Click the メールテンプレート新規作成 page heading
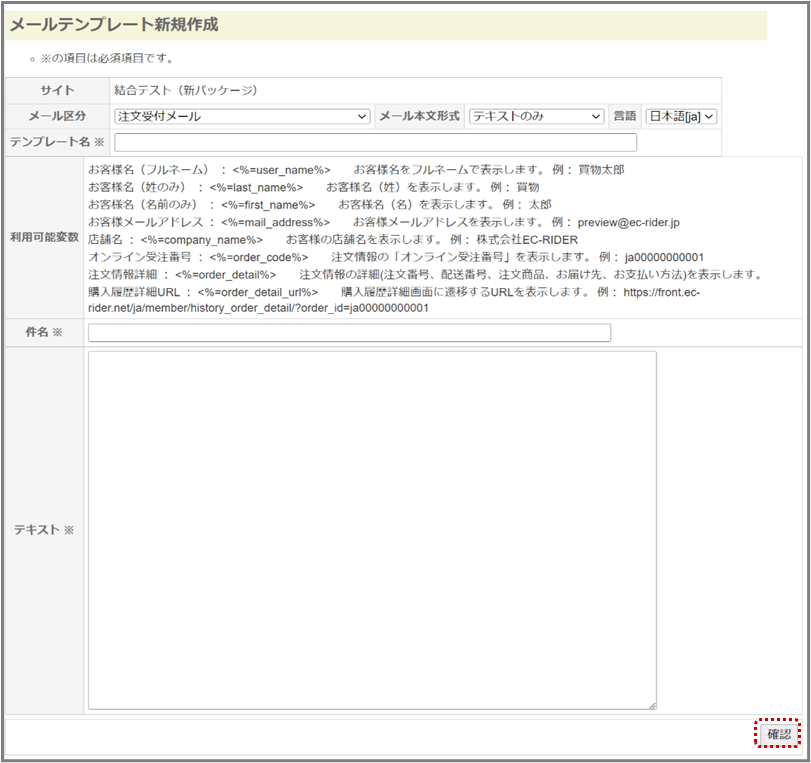 pyautogui.click(x=114, y=24)
